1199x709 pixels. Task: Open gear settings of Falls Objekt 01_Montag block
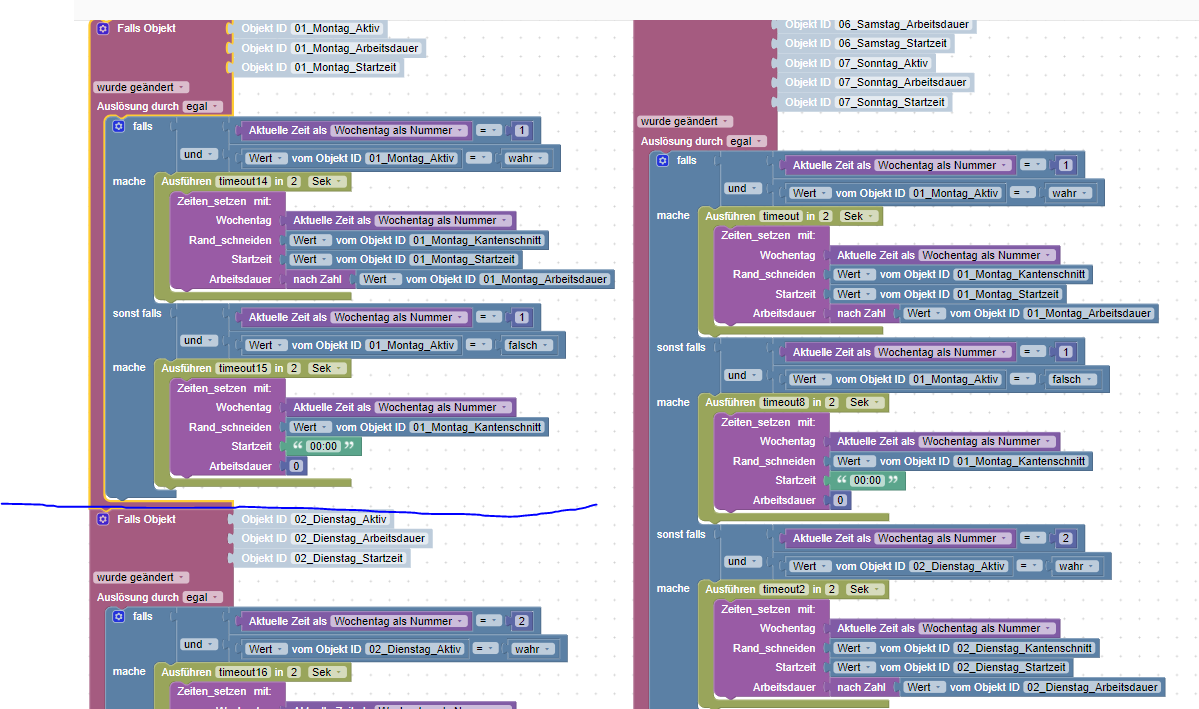[x=103, y=28]
